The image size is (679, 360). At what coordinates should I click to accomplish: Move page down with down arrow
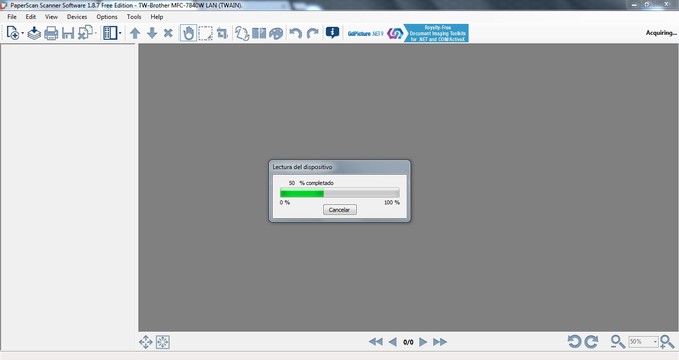point(152,33)
